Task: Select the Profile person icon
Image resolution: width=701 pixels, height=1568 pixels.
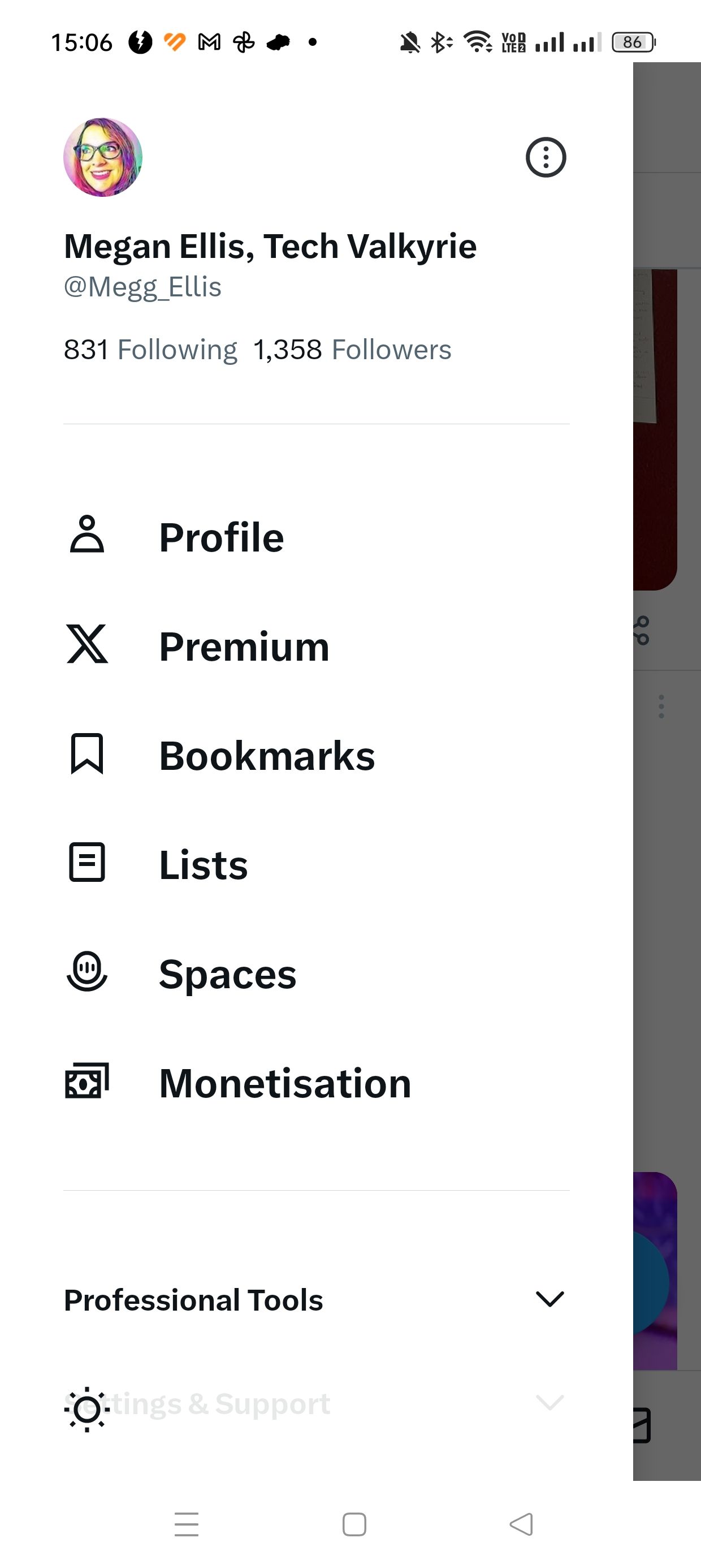Action: pos(86,536)
